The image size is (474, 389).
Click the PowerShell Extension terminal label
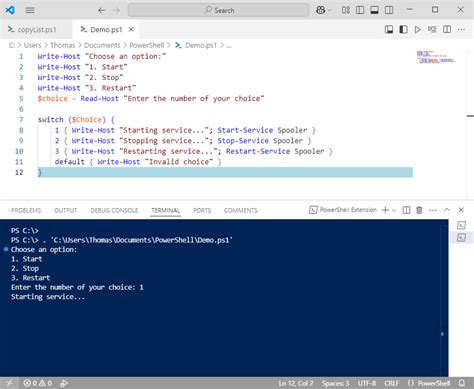click(343, 210)
